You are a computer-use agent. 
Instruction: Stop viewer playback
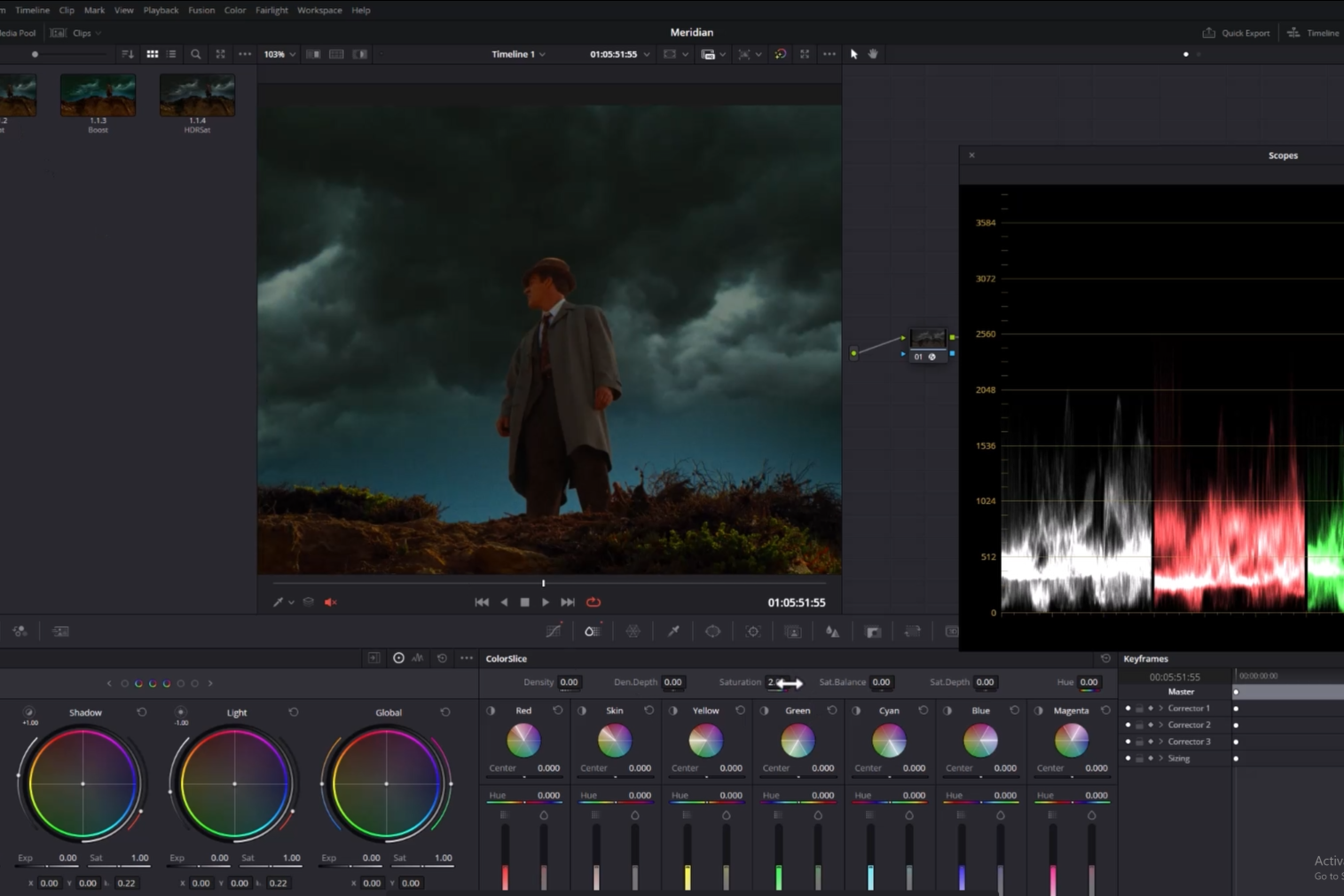click(524, 602)
